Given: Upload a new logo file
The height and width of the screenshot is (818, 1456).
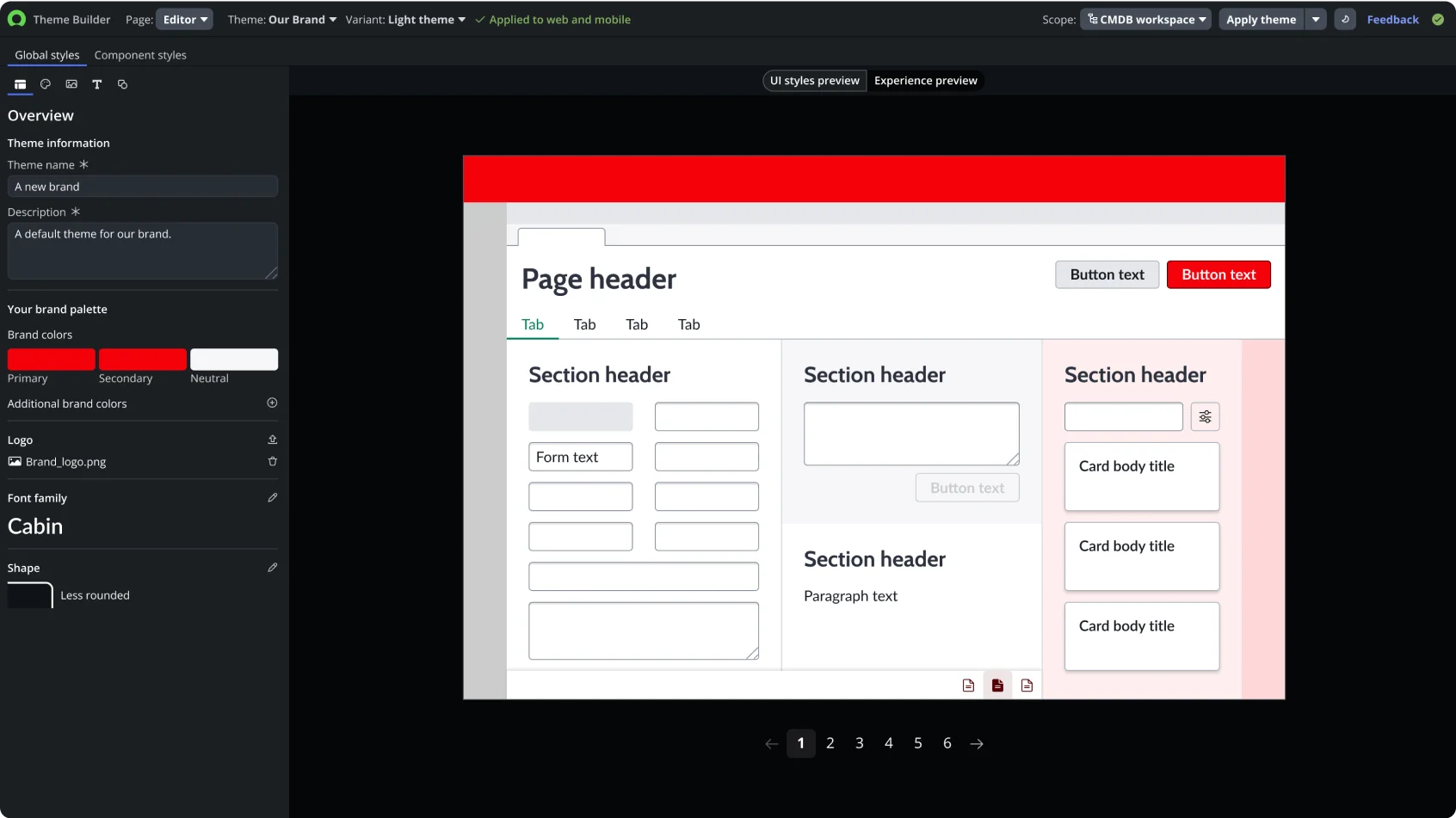Looking at the screenshot, I should point(272,440).
